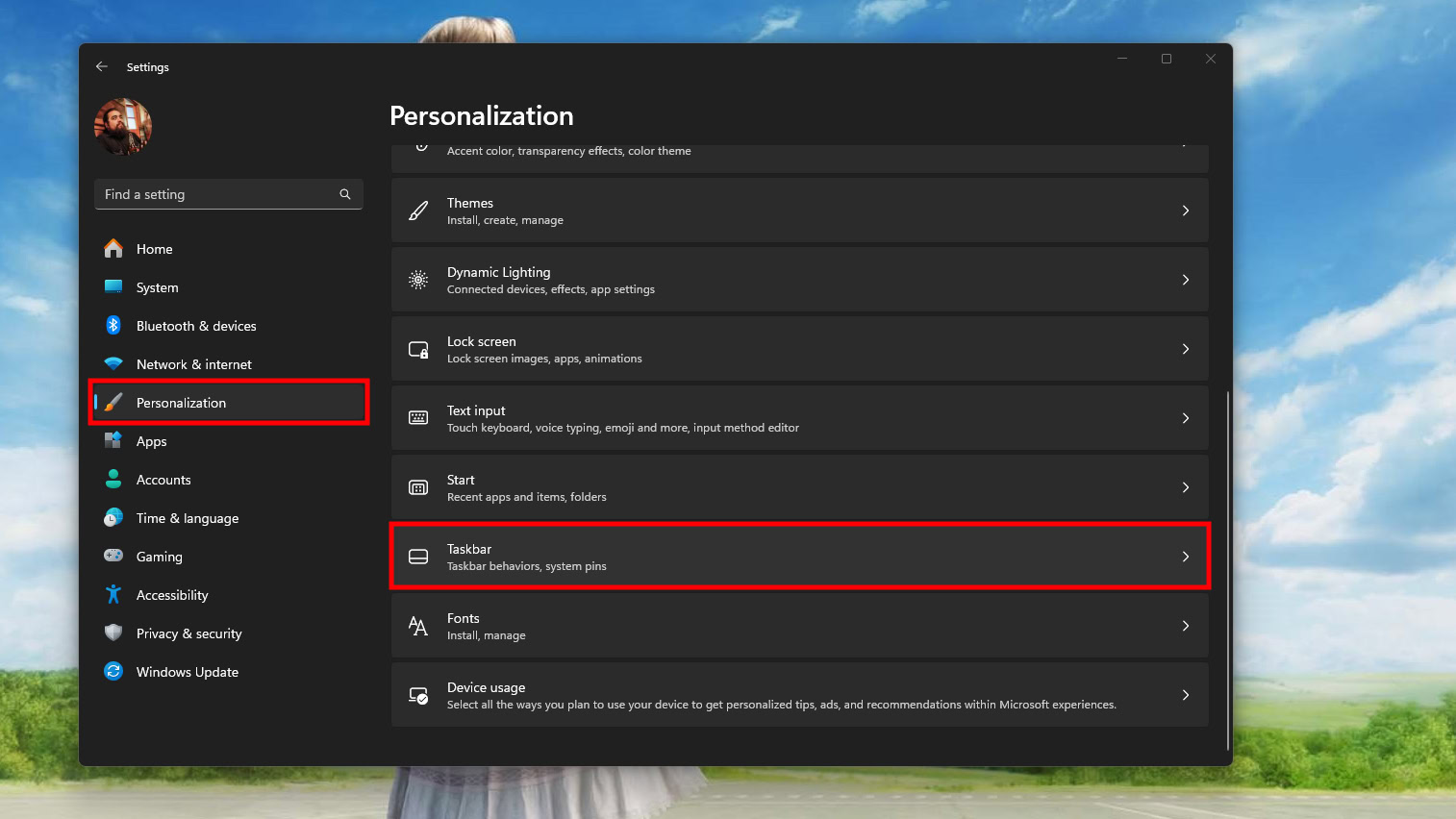1456x819 pixels.
Task: Open Home via its house icon
Action: click(x=113, y=249)
